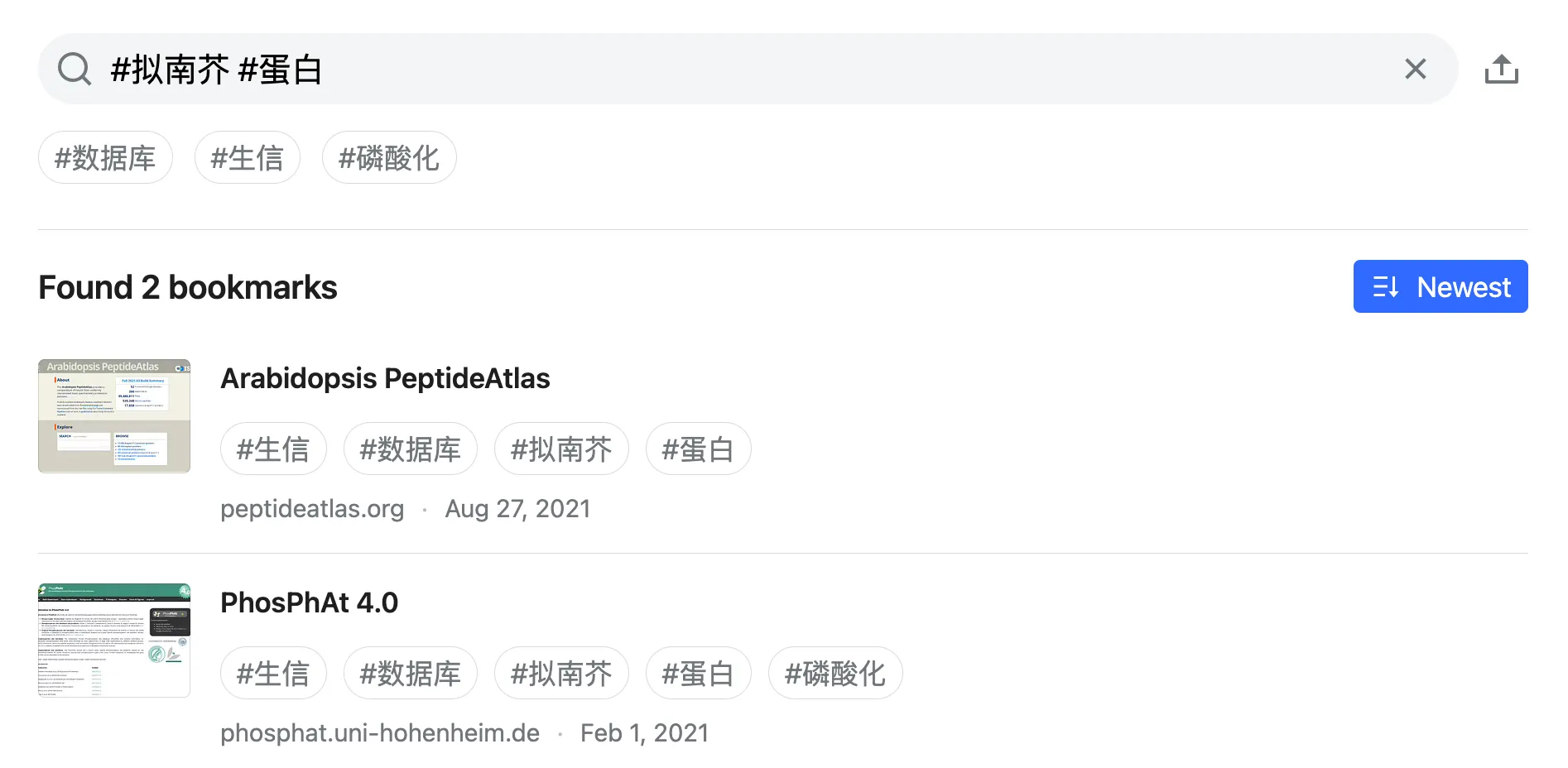The height and width of the screenshot is (768, 1568).
Task: Click the share/export icon
Action: click(x=1501, y=69)
